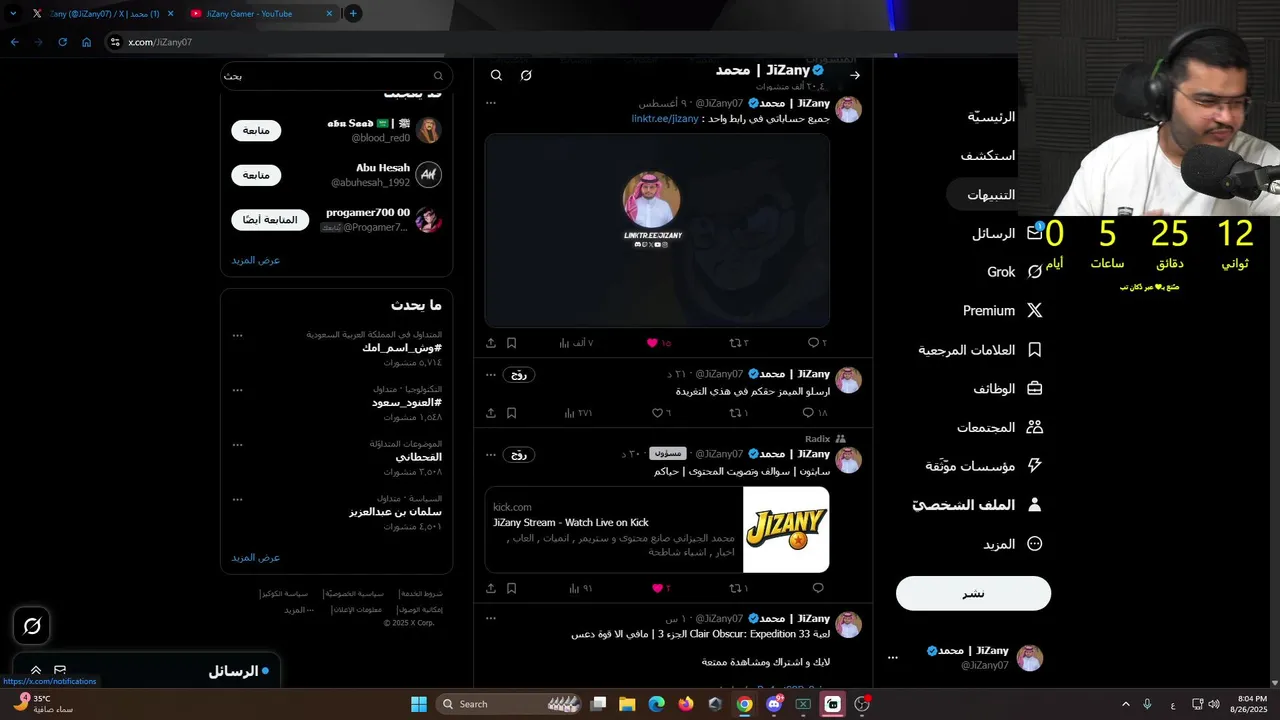Viewport: 1280px width, 720px height.
Task: Open the Profile (الملف الشخصي) person icon
Action: coord(1035,505)
